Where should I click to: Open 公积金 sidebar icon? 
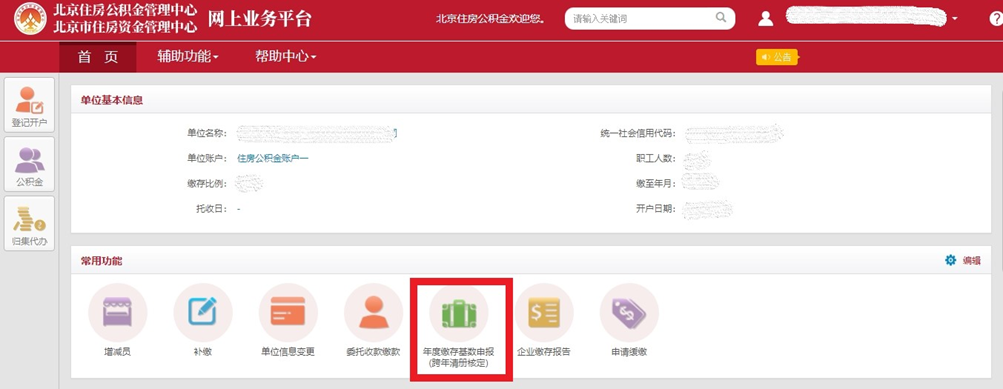[x=29, y=164]
